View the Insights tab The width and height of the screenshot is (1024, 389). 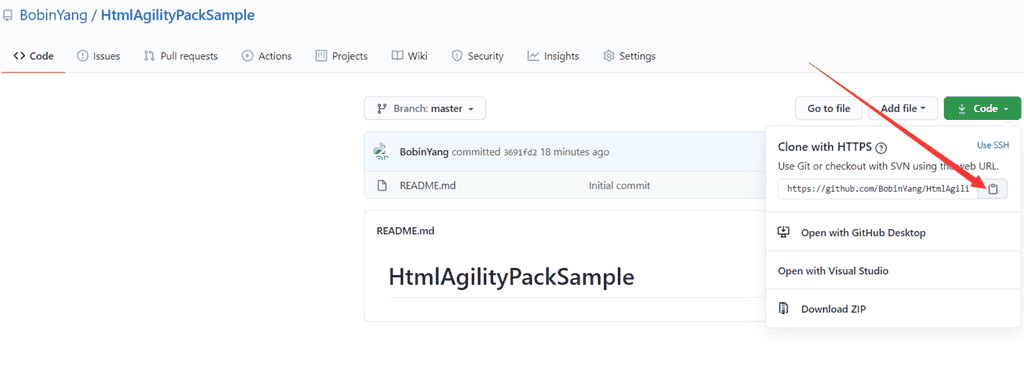click(553, 56)
